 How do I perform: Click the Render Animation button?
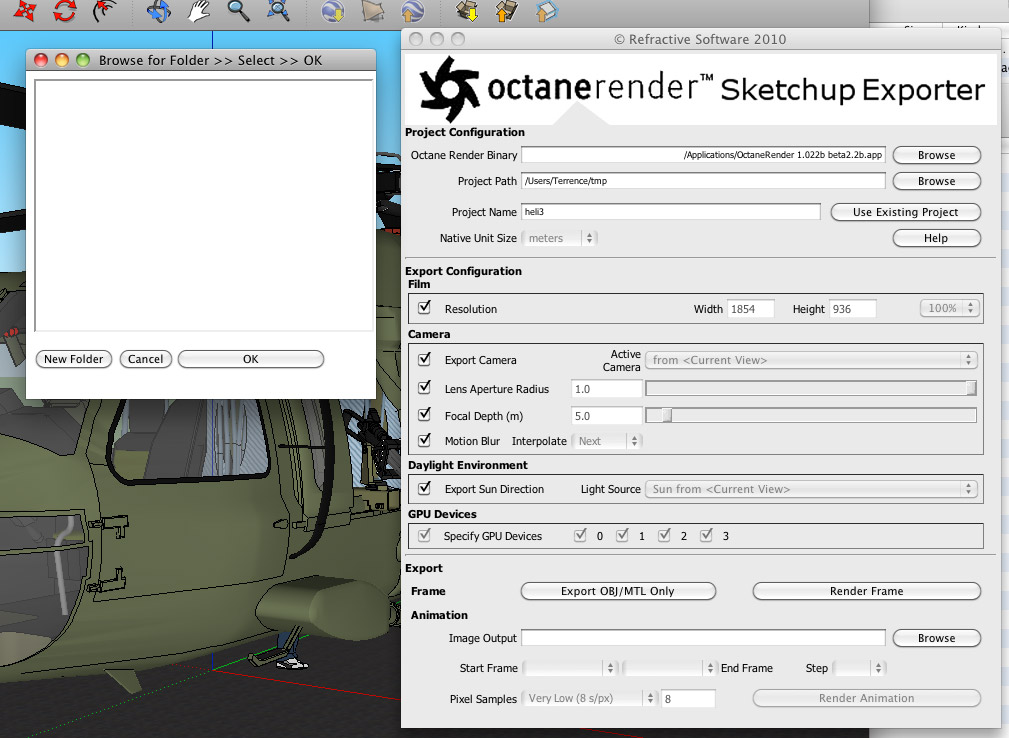pyautogui.click(x=866, y=698)
